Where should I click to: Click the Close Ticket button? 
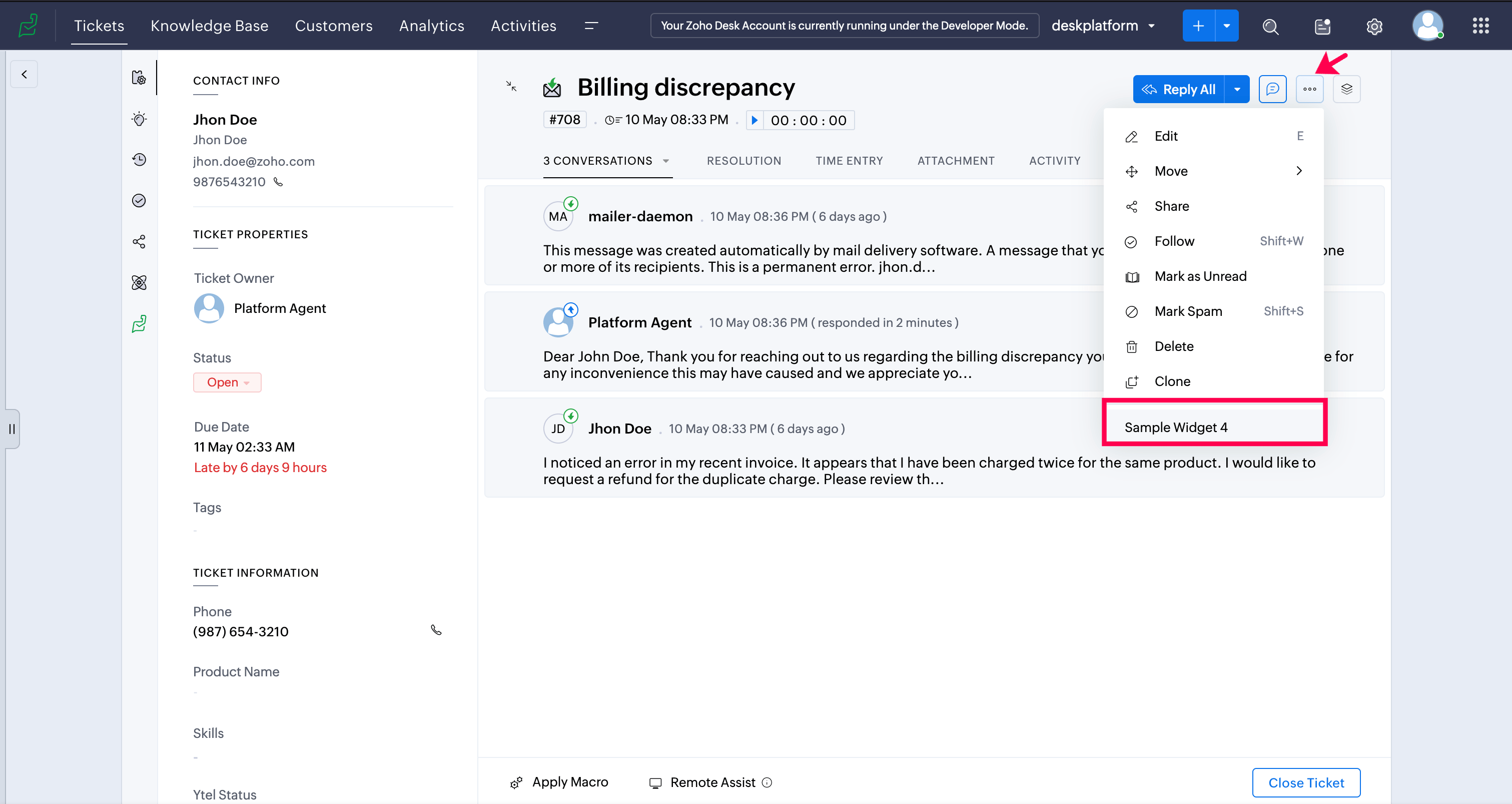click(x=1305, y=783)
